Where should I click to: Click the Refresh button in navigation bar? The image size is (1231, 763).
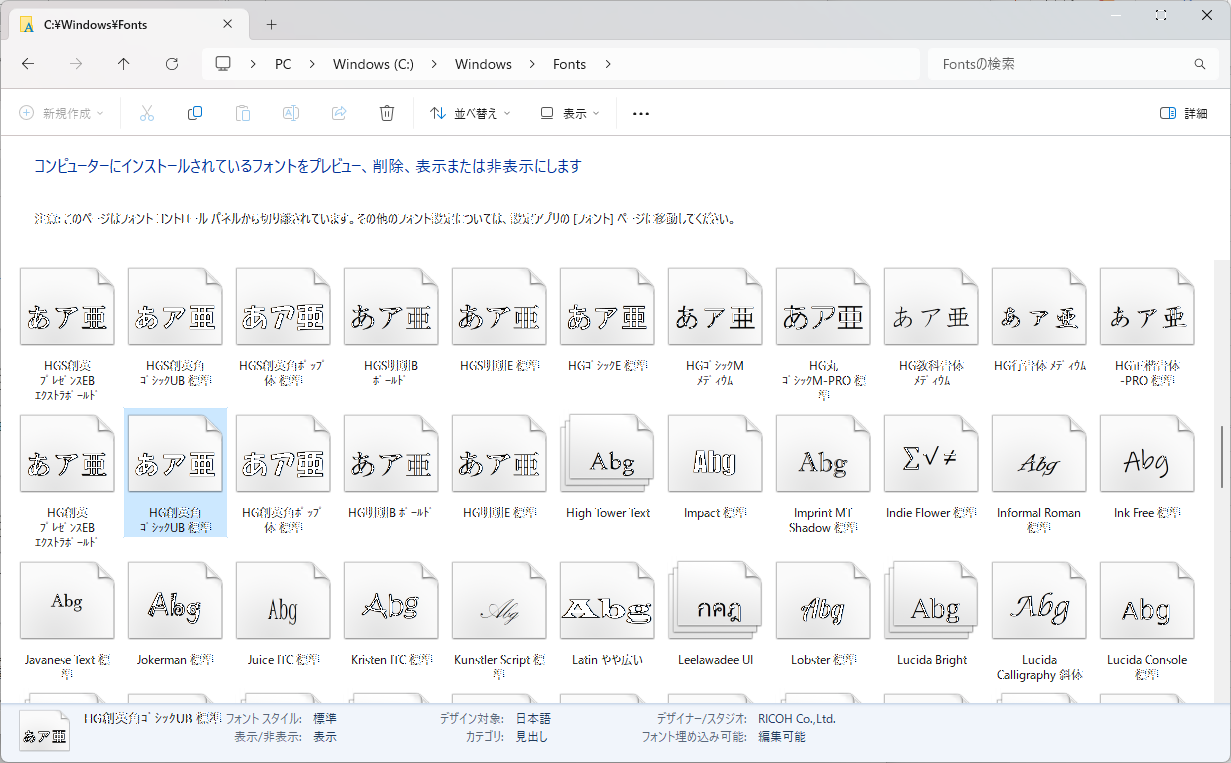[172, 64]
